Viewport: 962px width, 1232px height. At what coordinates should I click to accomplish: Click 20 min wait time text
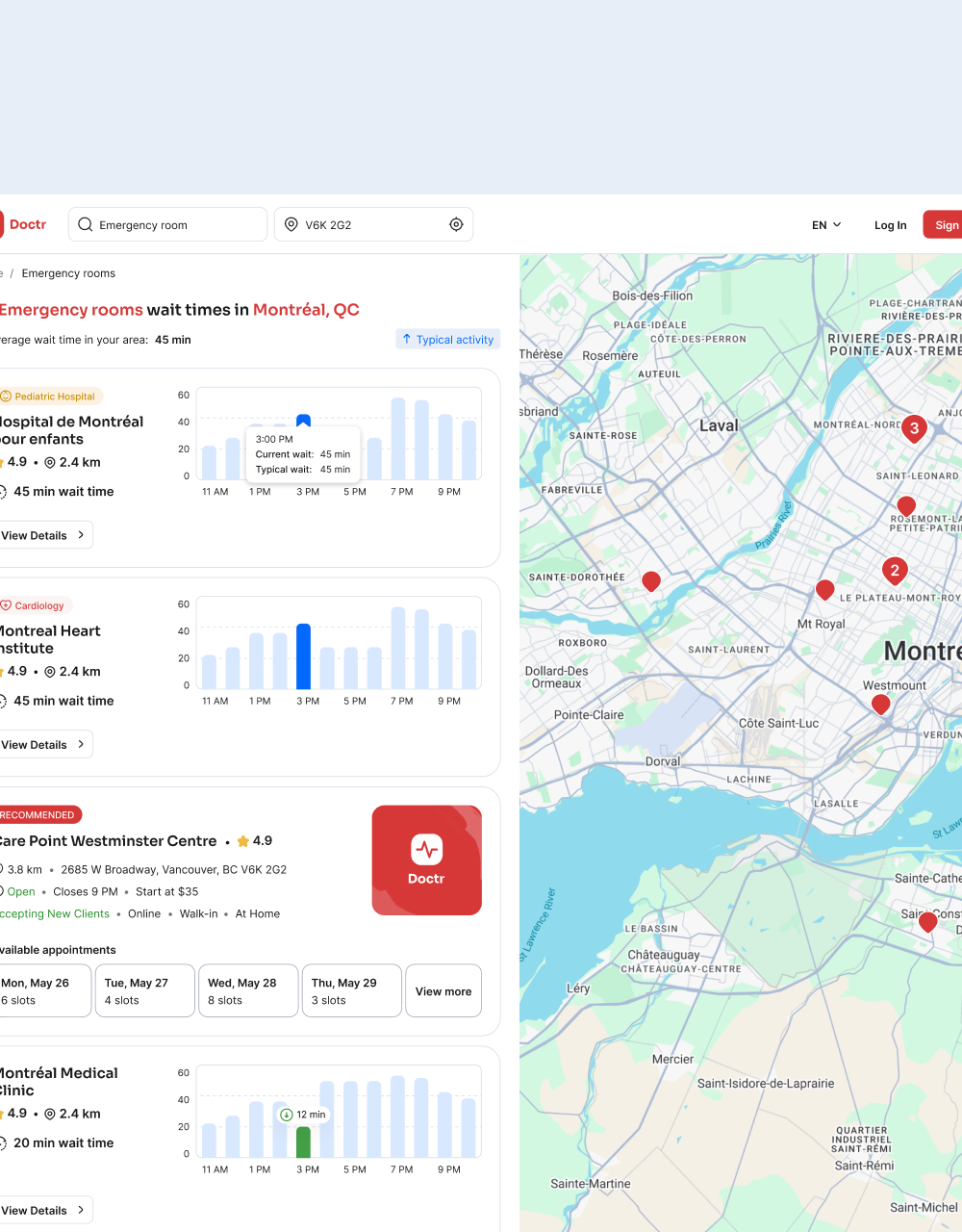click(x=63, y=1142)
